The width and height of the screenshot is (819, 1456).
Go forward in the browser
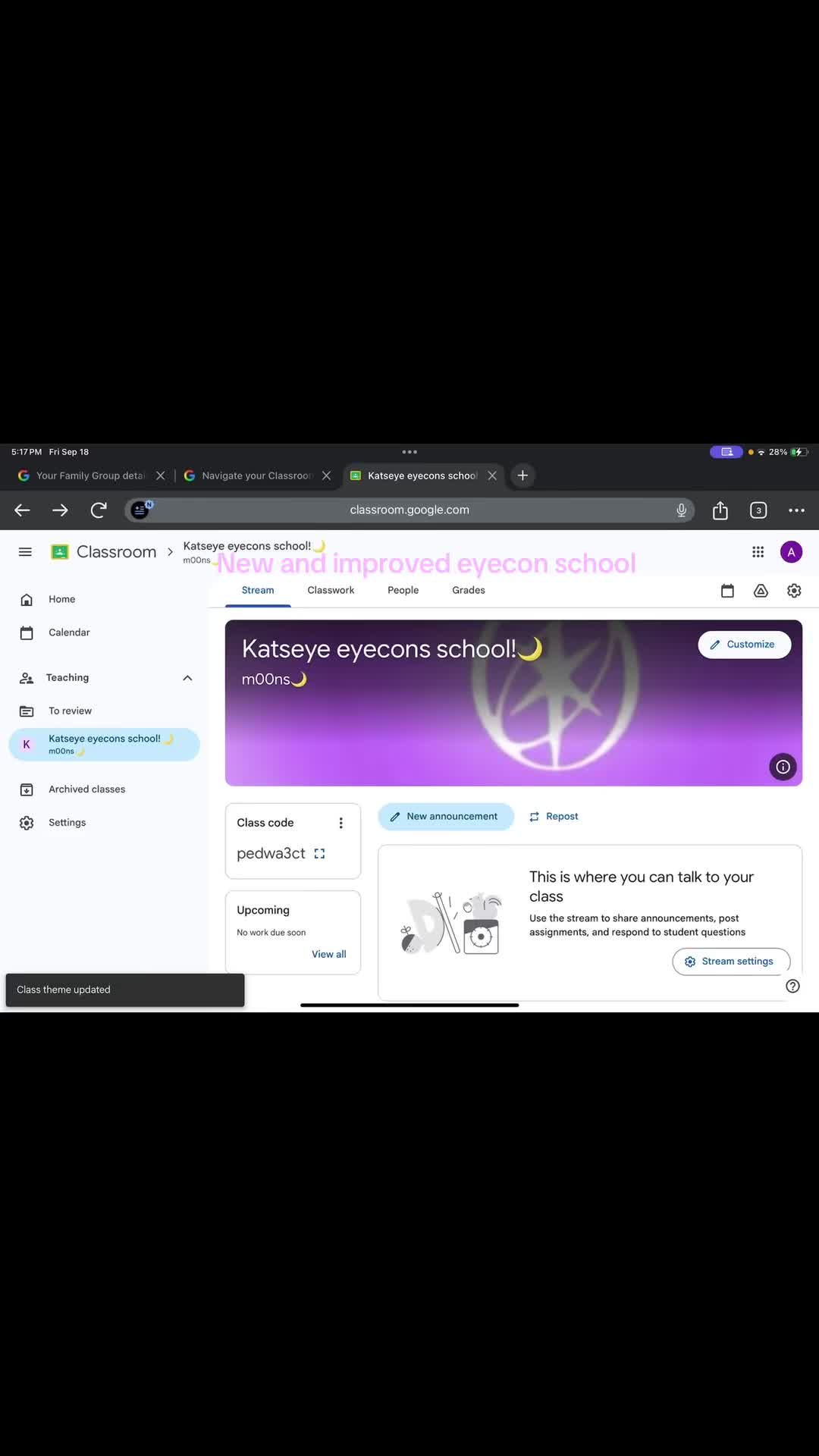pos(60,510)
